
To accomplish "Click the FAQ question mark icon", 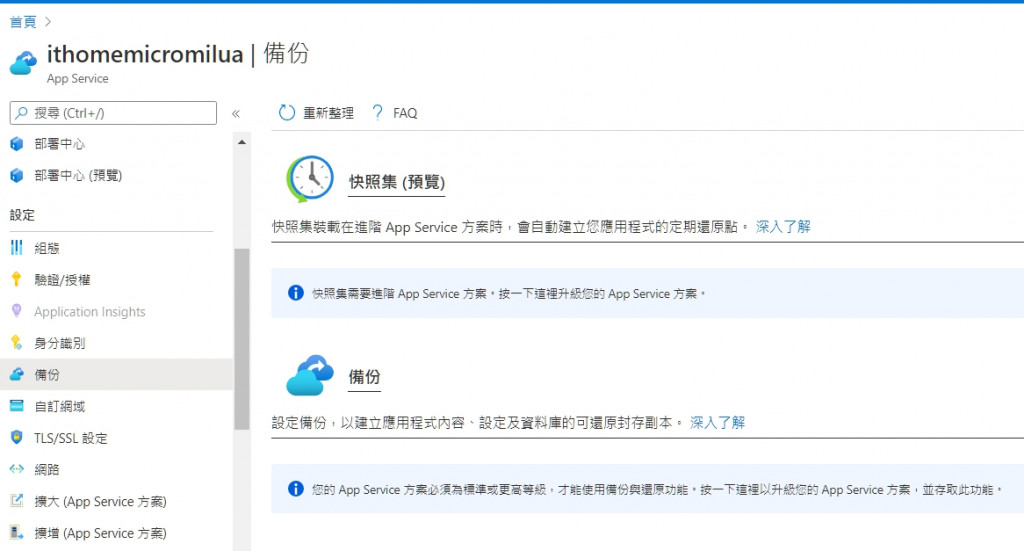I will tap(377, 113).
